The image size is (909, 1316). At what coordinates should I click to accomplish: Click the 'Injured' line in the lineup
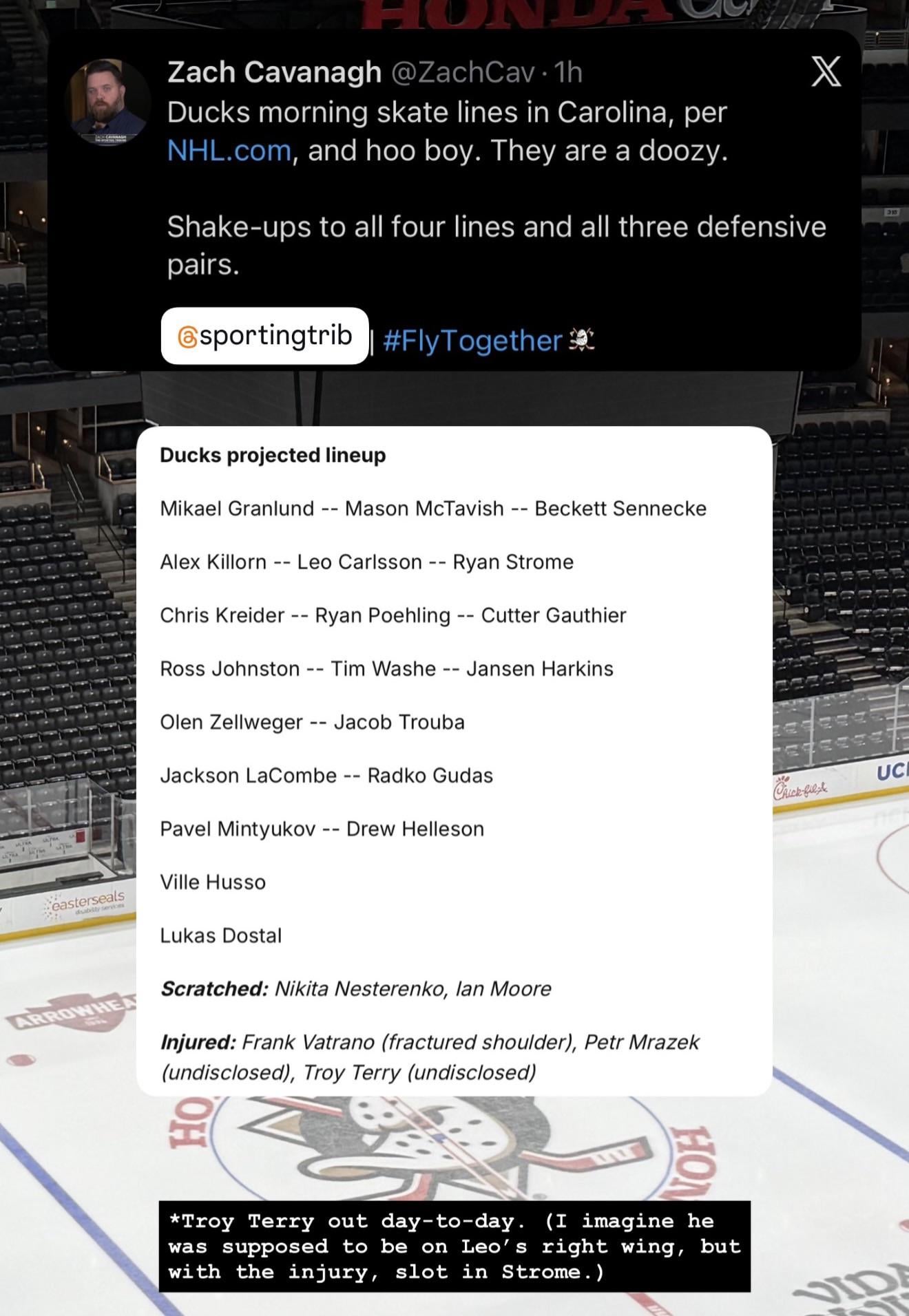[429, 1057]
